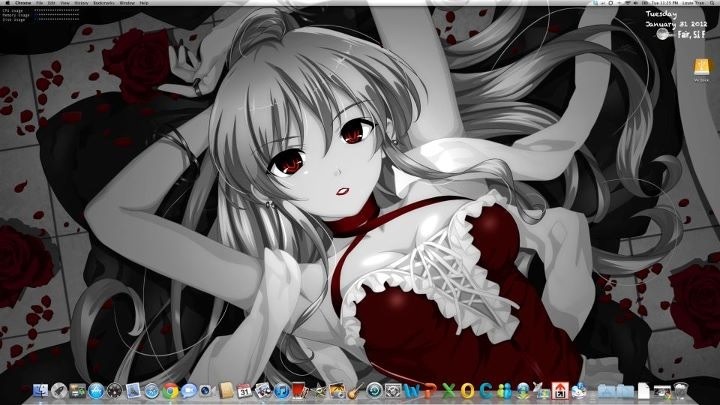
Task: Open the brown Address Book icon
Action: pos(226,390)
